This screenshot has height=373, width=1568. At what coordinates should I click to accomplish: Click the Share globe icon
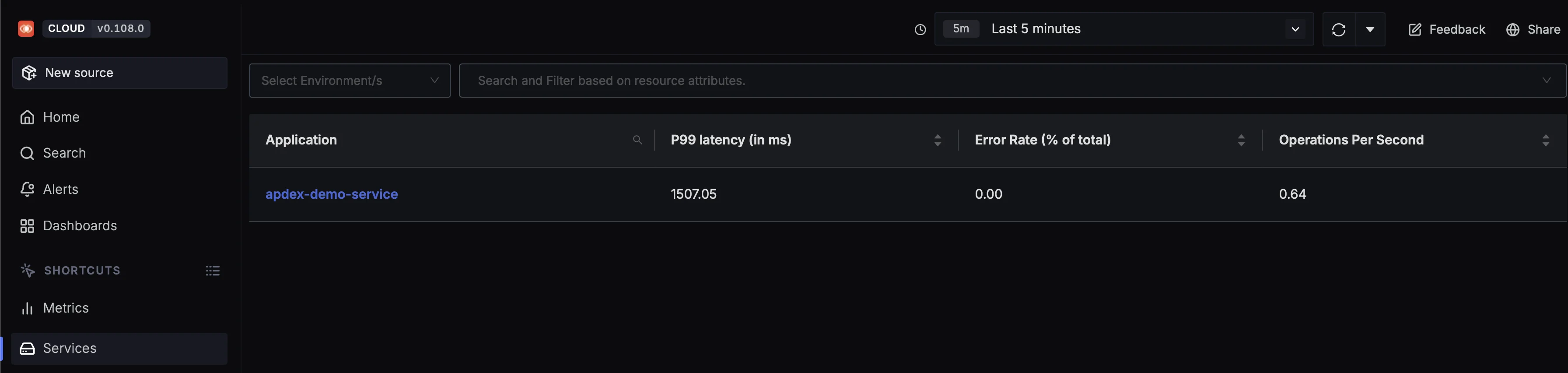pos(1512,30)
